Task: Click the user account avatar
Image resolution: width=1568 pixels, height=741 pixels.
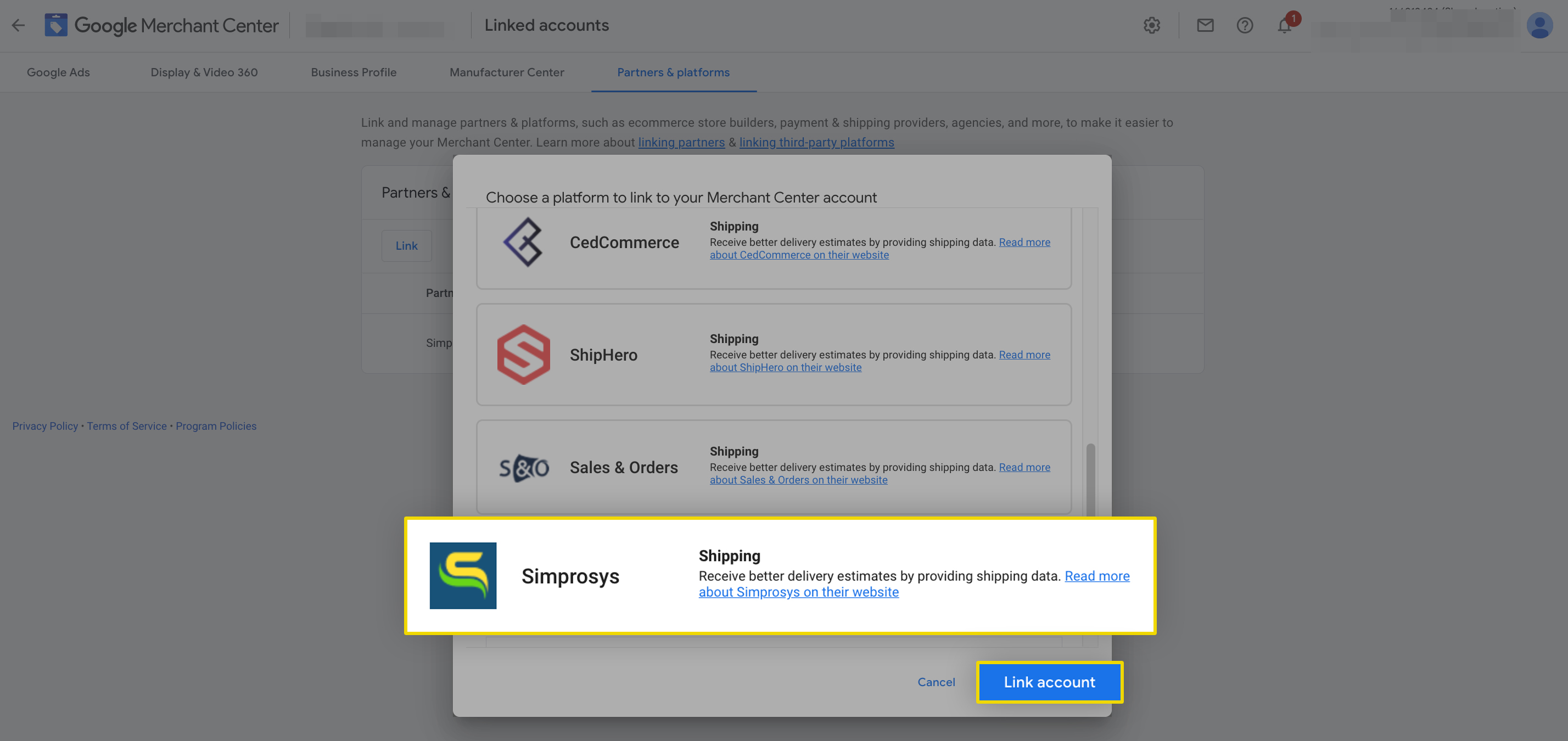Action: (x=1539, y=26)
